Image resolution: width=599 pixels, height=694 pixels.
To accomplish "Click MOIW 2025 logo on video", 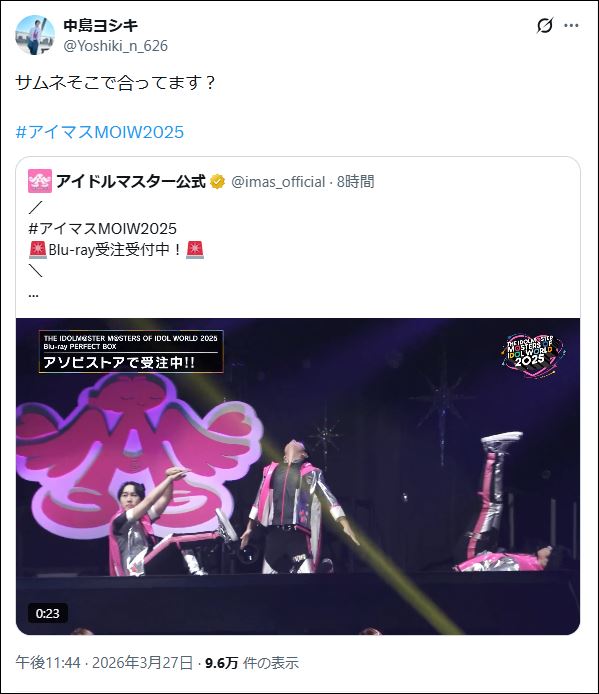I will coord(533,355).
